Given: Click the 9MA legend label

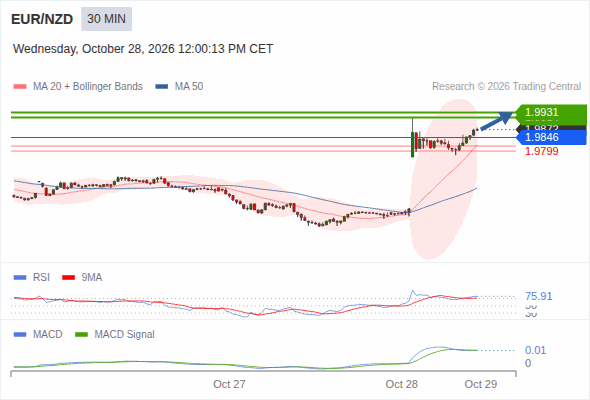Looking at the screenshot, I should (92, 278).
